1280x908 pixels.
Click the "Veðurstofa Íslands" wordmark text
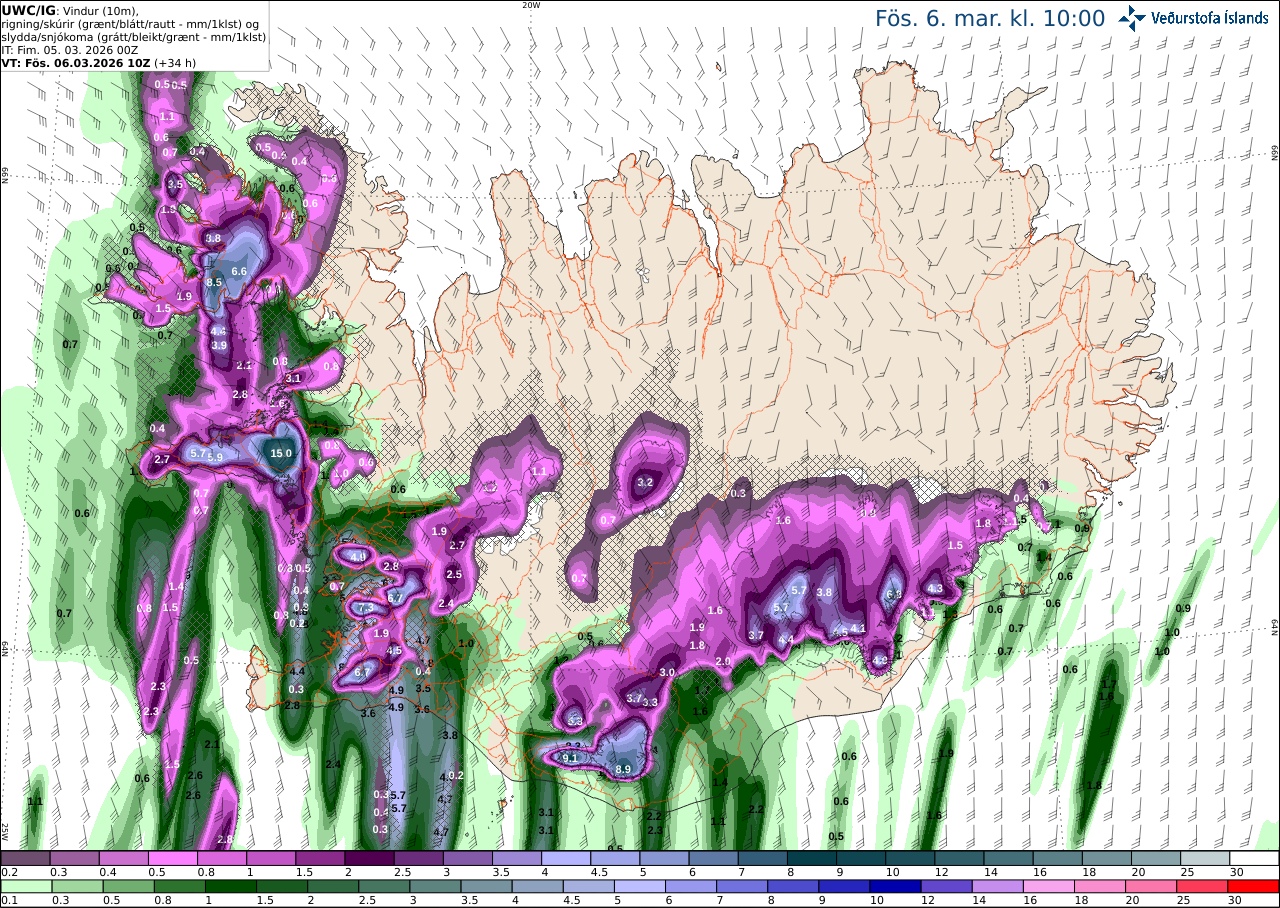click(x=1209, y=18)
